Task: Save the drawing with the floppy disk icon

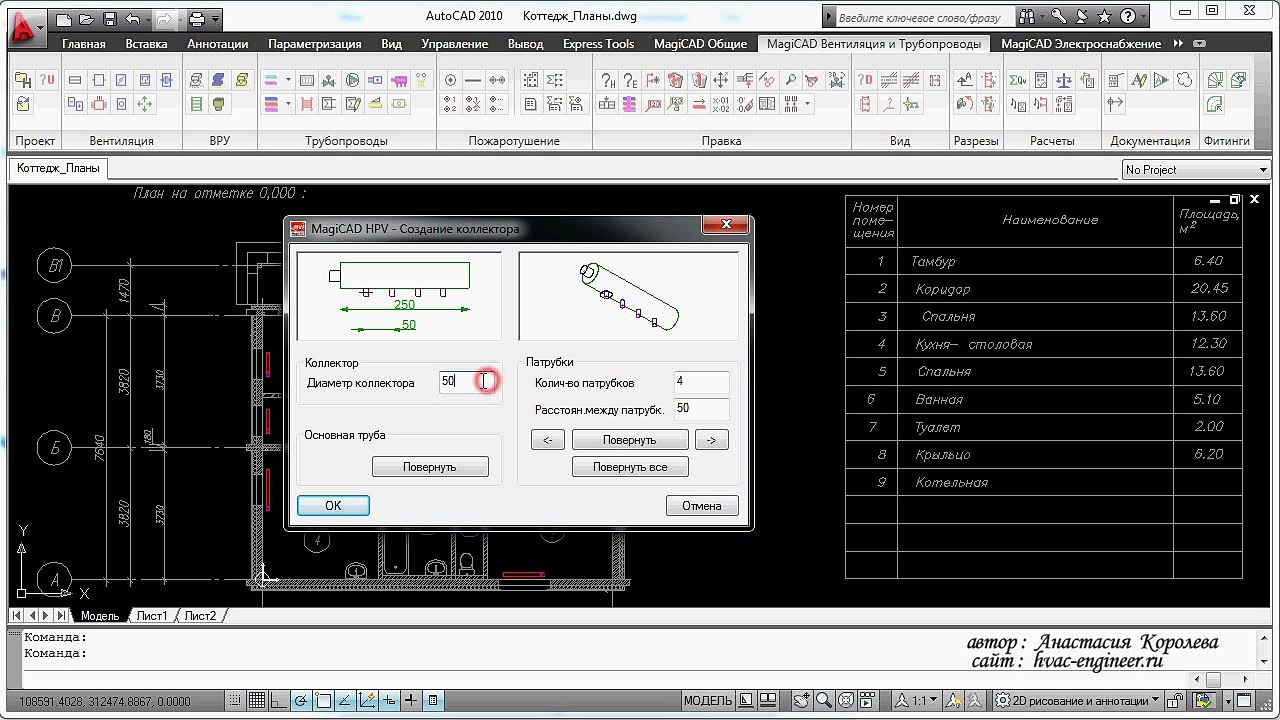Action: (109, 19)
